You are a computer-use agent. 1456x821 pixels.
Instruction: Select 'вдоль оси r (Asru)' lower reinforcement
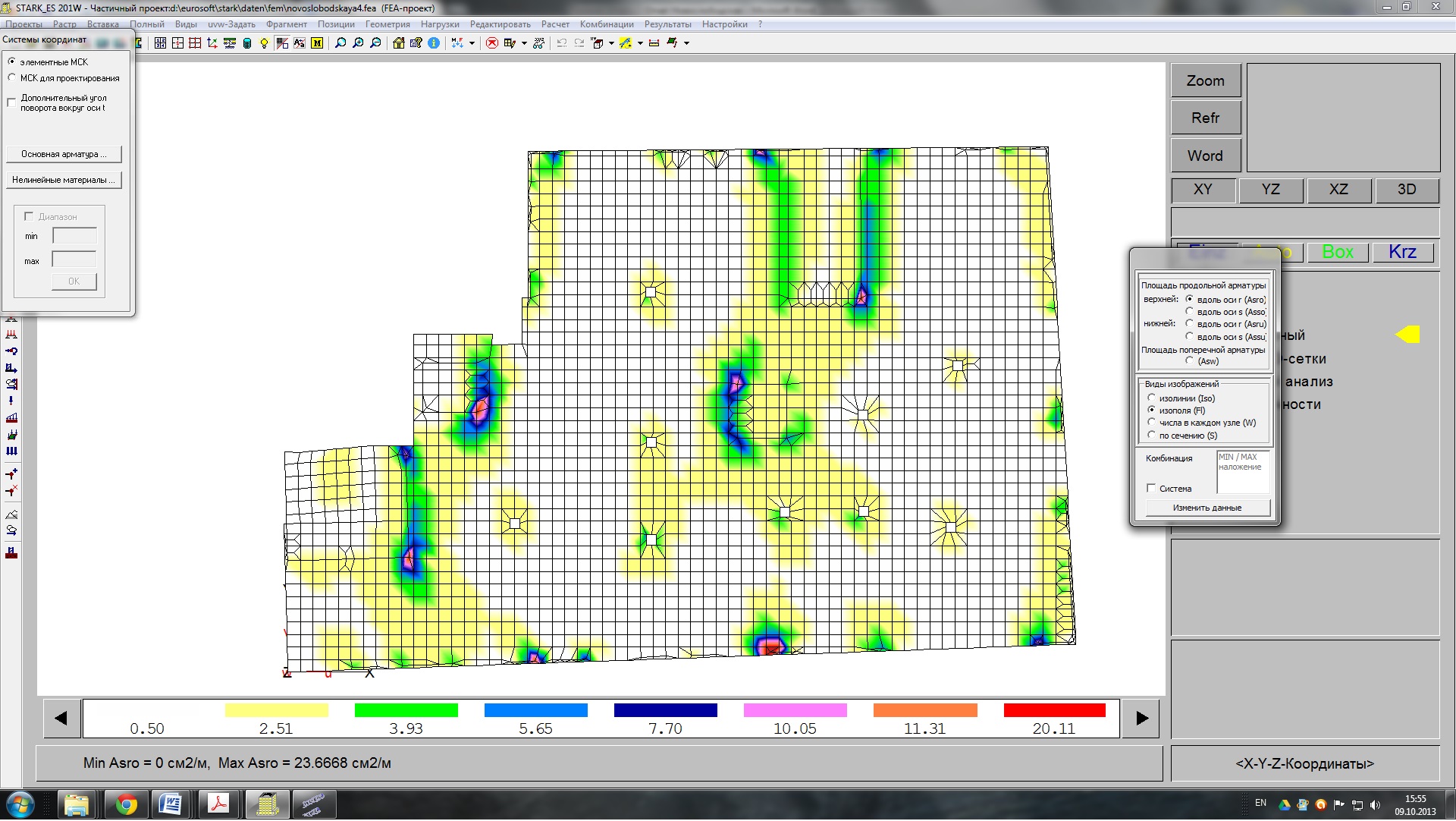[1189, 323]
